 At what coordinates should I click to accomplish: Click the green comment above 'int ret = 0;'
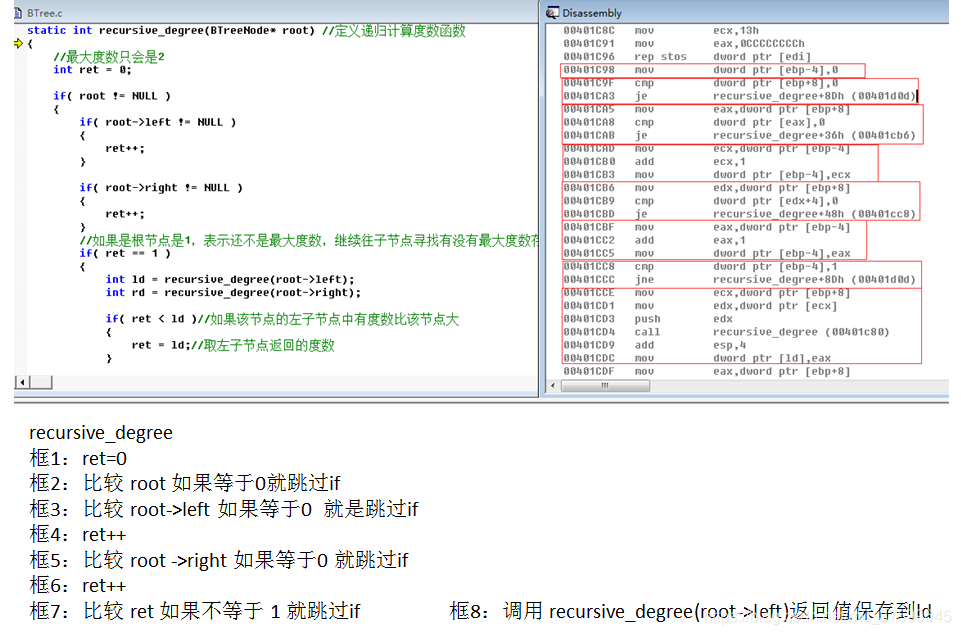108,57
